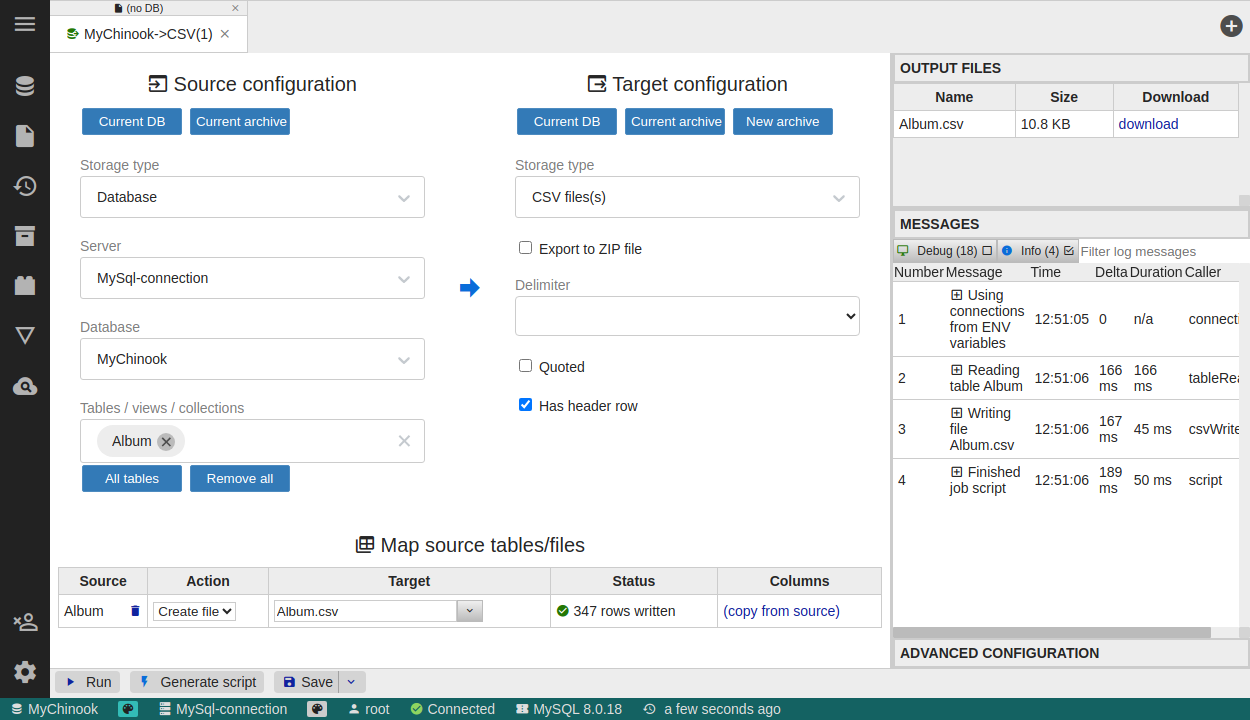The height and width of the screenshot is (720, 1250).
Task: Open the settings gear in sidebar
Action: 25,672
